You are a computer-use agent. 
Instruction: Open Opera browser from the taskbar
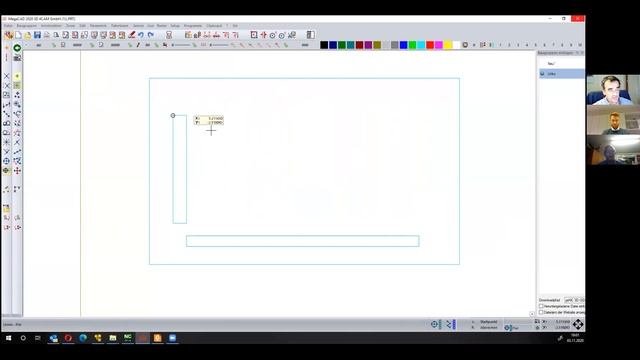[x=68, y=338]
